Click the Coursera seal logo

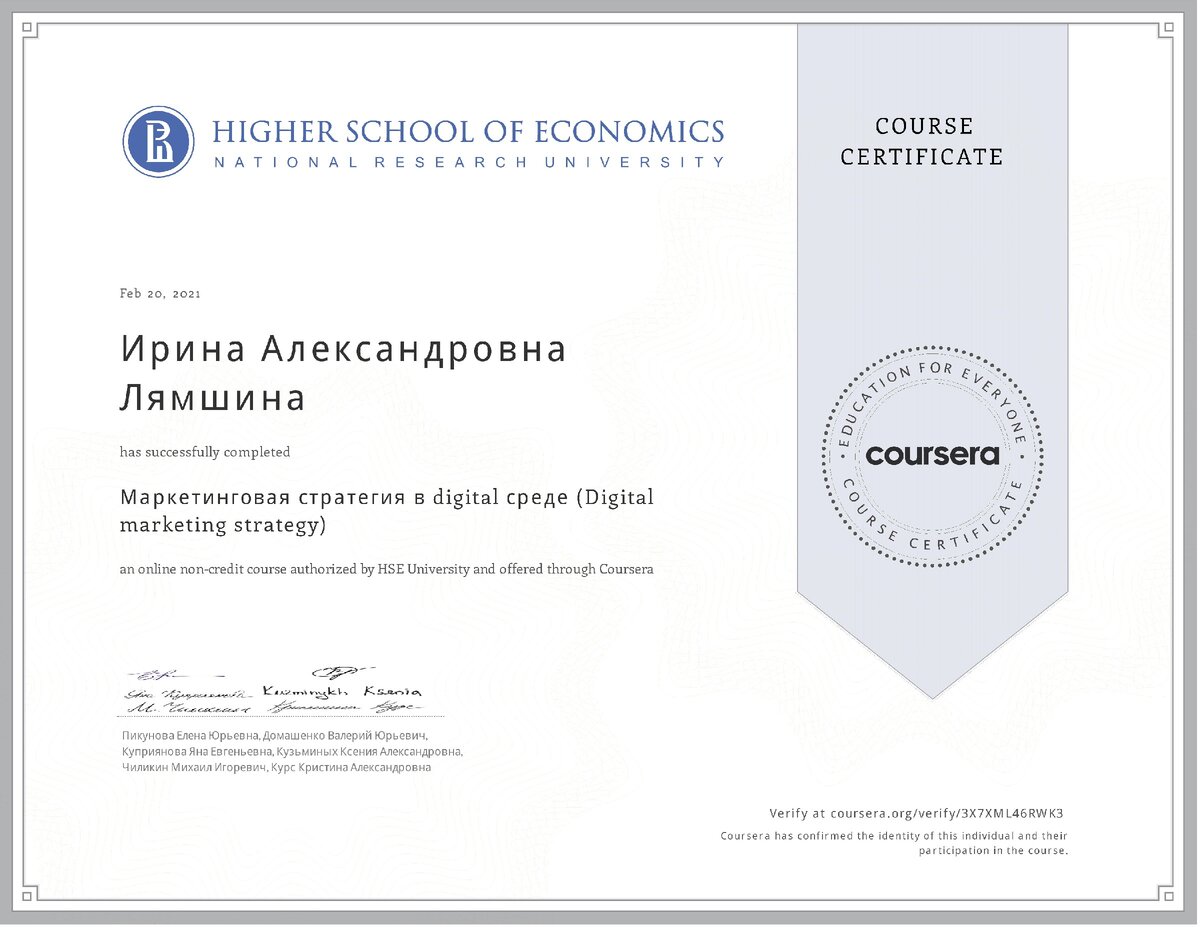pos(932,456)
